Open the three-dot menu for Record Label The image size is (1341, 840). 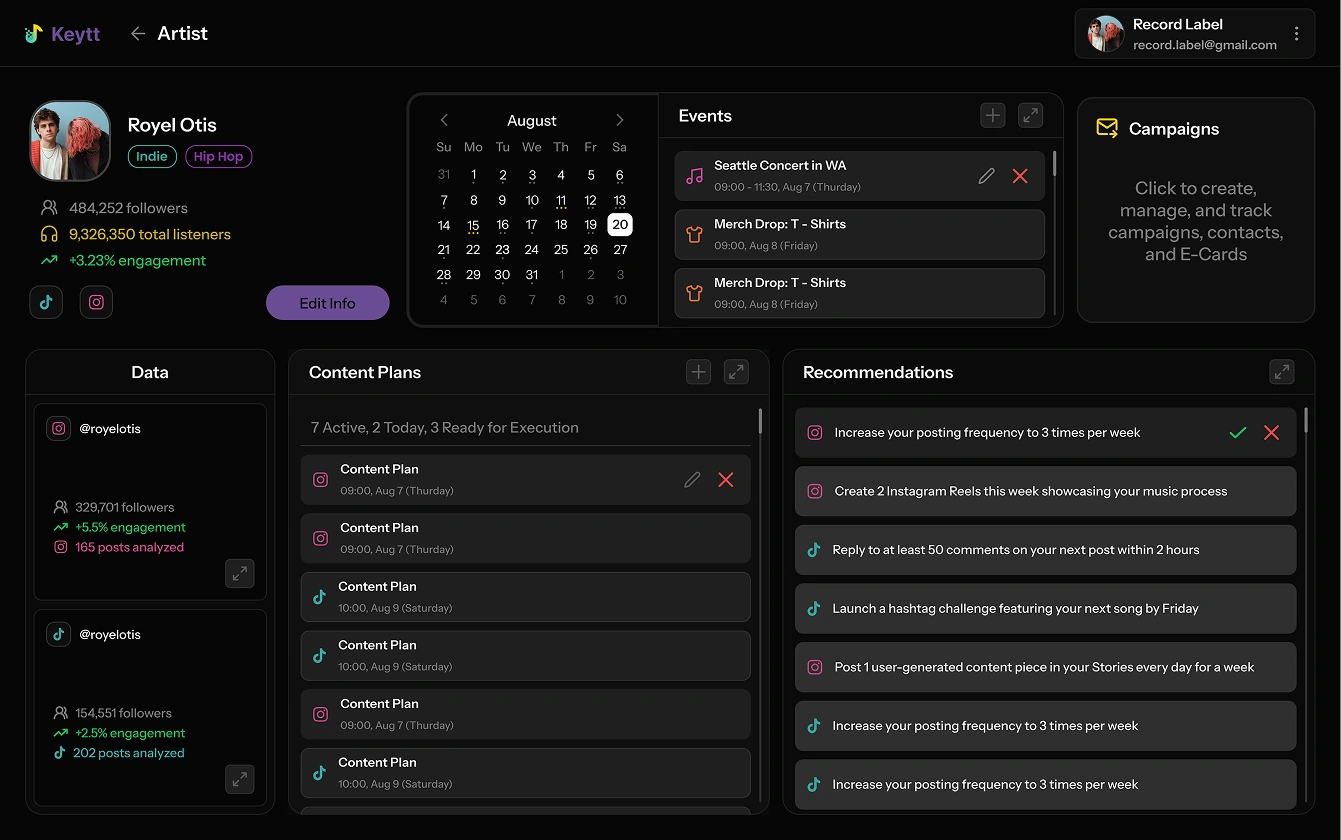point(1296,34)
